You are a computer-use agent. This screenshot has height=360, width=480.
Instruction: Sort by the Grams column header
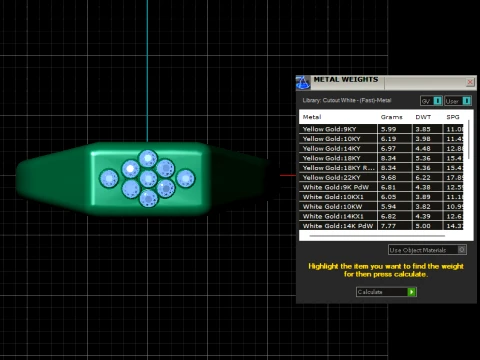(x=392, y=117)
